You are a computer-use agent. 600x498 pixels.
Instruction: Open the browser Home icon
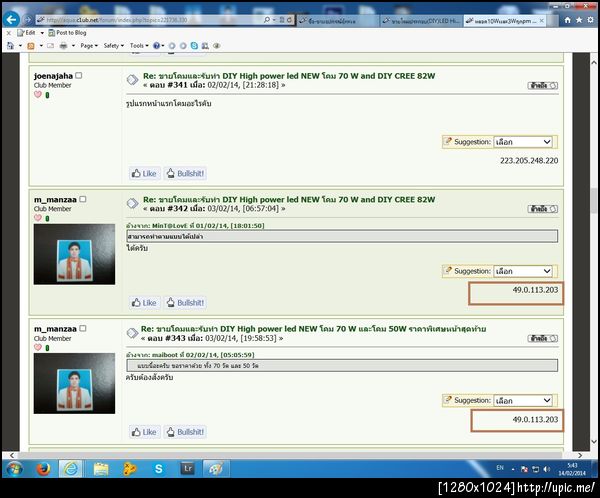(x=567, y=20)
